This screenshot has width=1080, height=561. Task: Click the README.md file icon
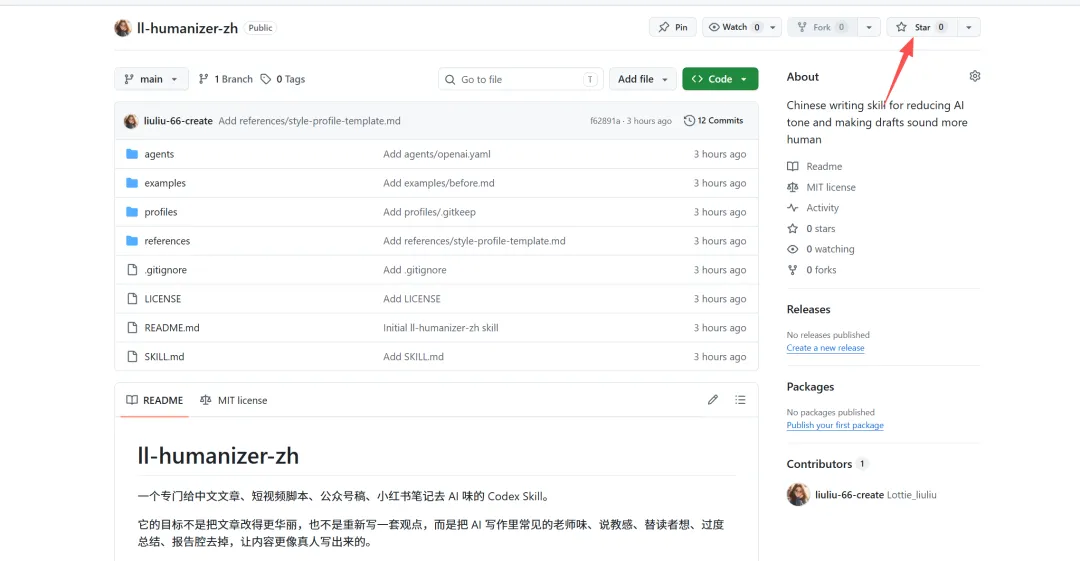click(x=132, y=327)
